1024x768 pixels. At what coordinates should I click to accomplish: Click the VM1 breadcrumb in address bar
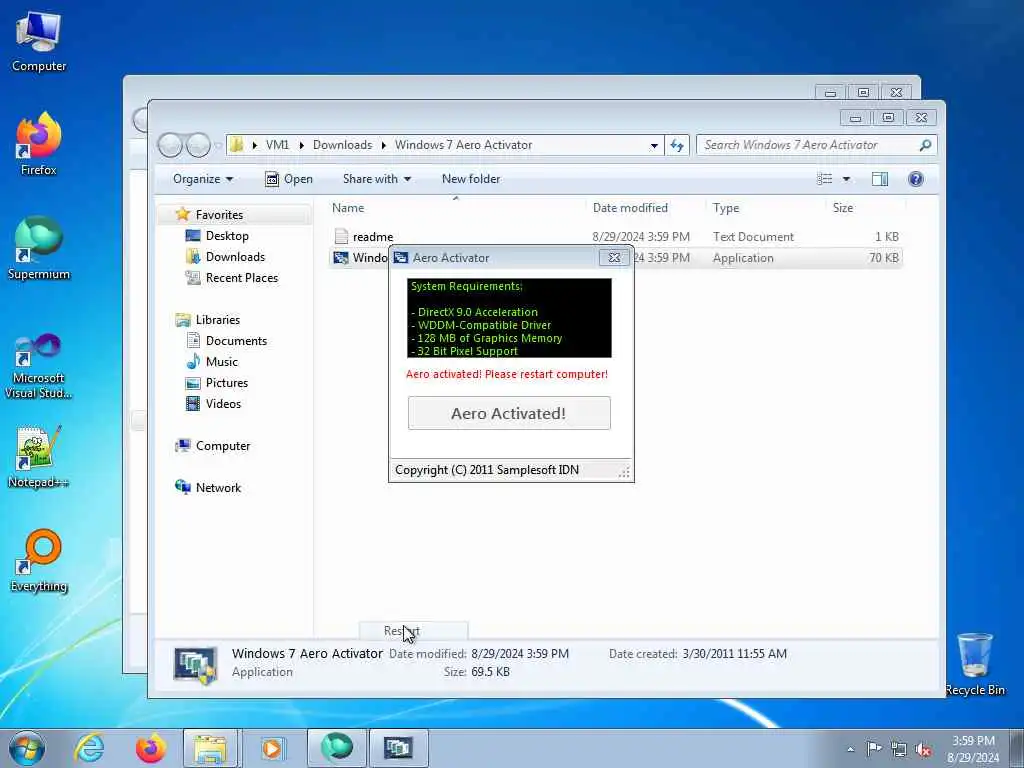click(277, 145)
